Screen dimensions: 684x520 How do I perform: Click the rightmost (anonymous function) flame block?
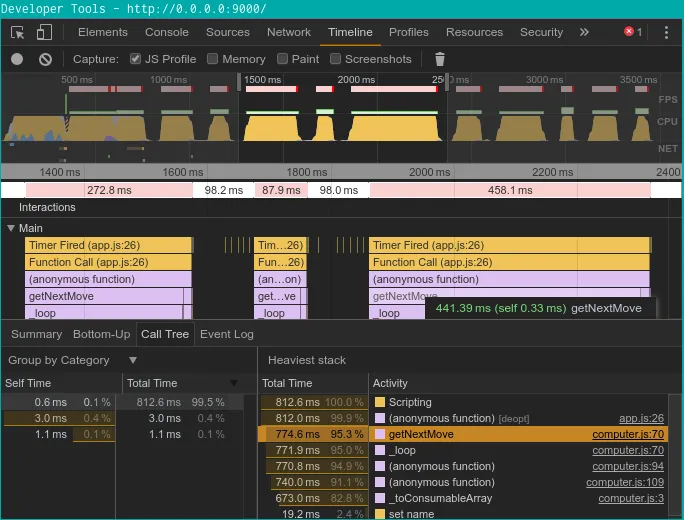(x=509, y=279)
